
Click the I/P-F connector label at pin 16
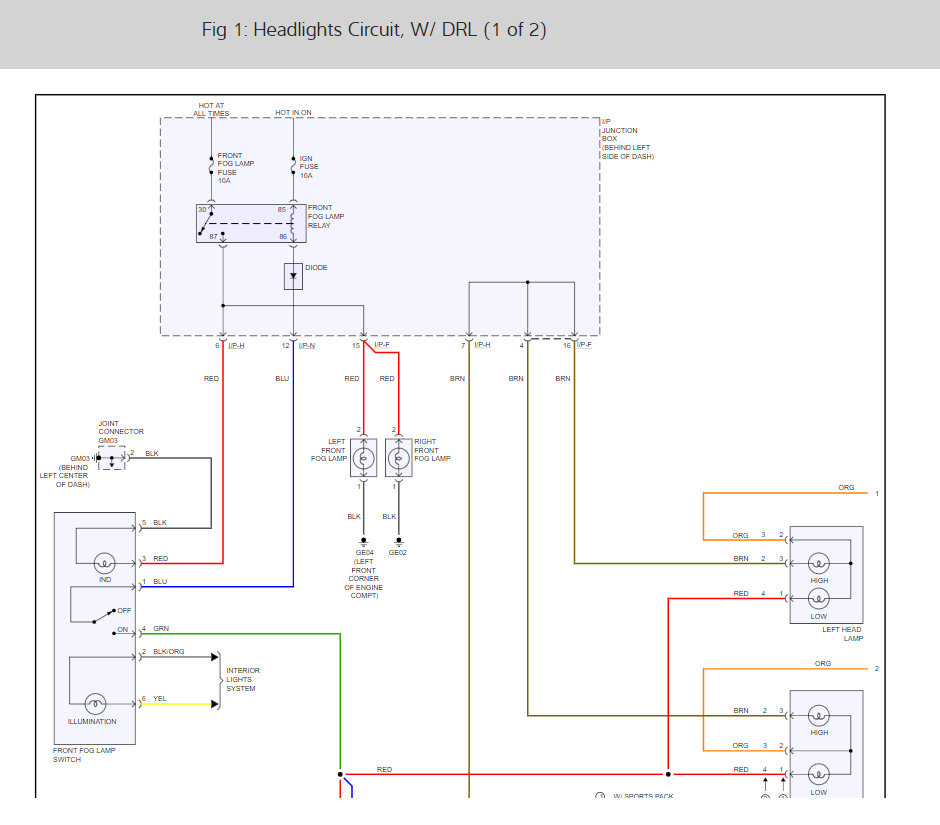(584, 345)
